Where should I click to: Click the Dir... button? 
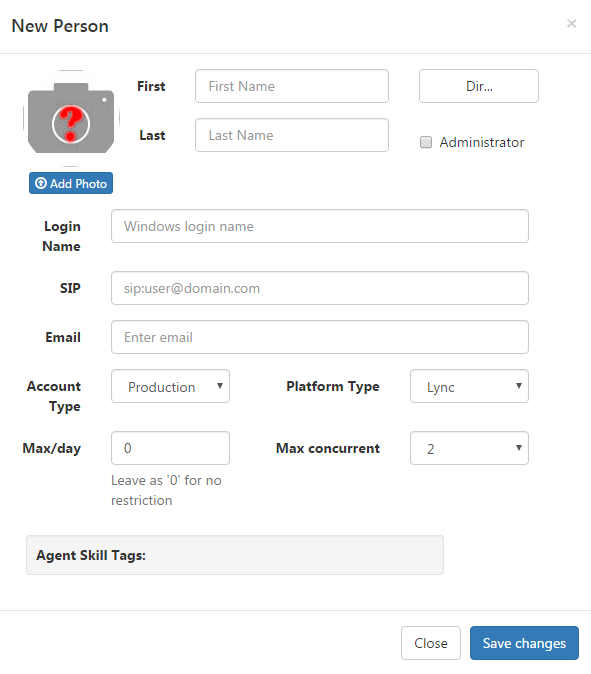[479, 86]
